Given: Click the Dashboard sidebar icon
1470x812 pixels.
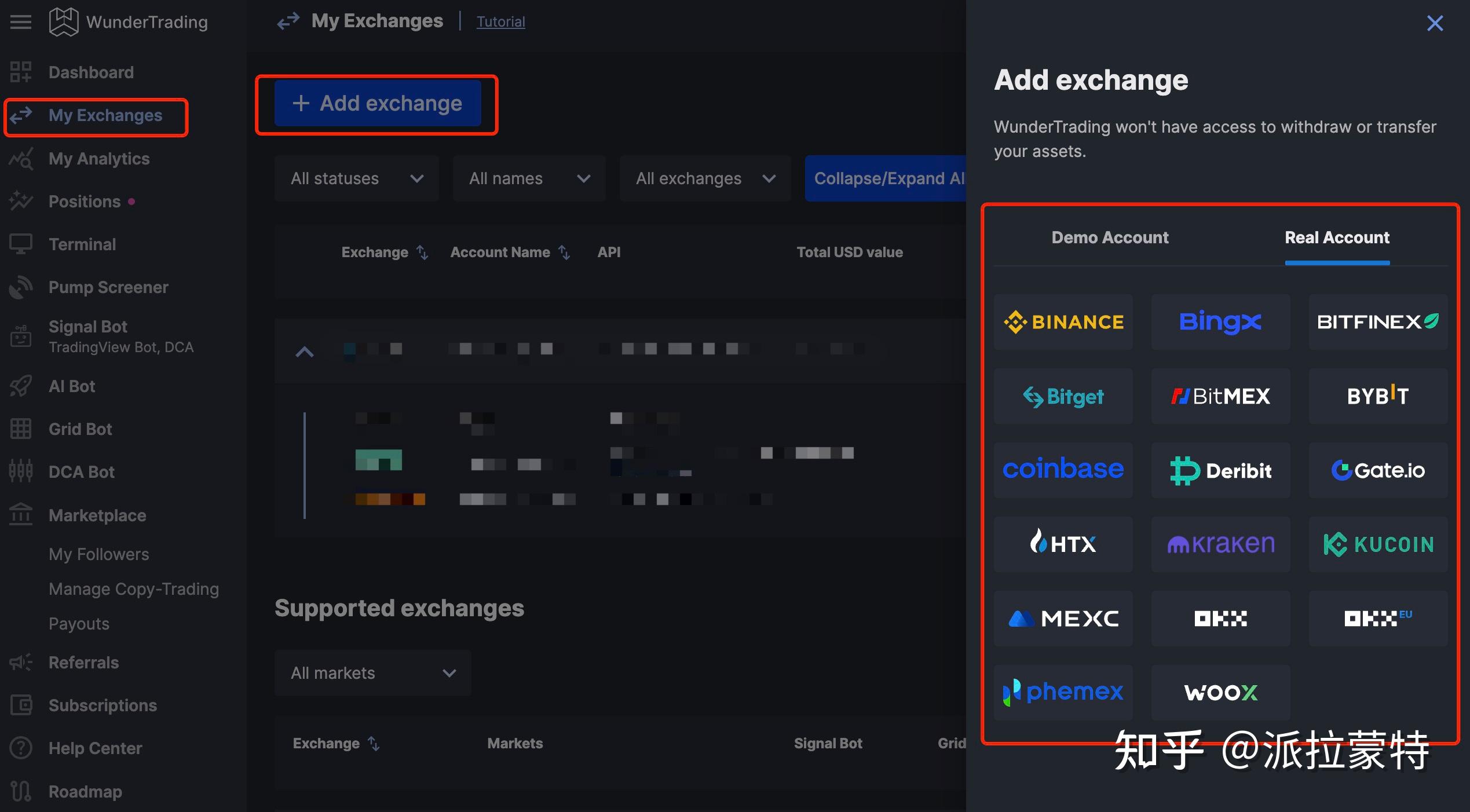Looking at the screenshot, I should [x=21, y=72].
